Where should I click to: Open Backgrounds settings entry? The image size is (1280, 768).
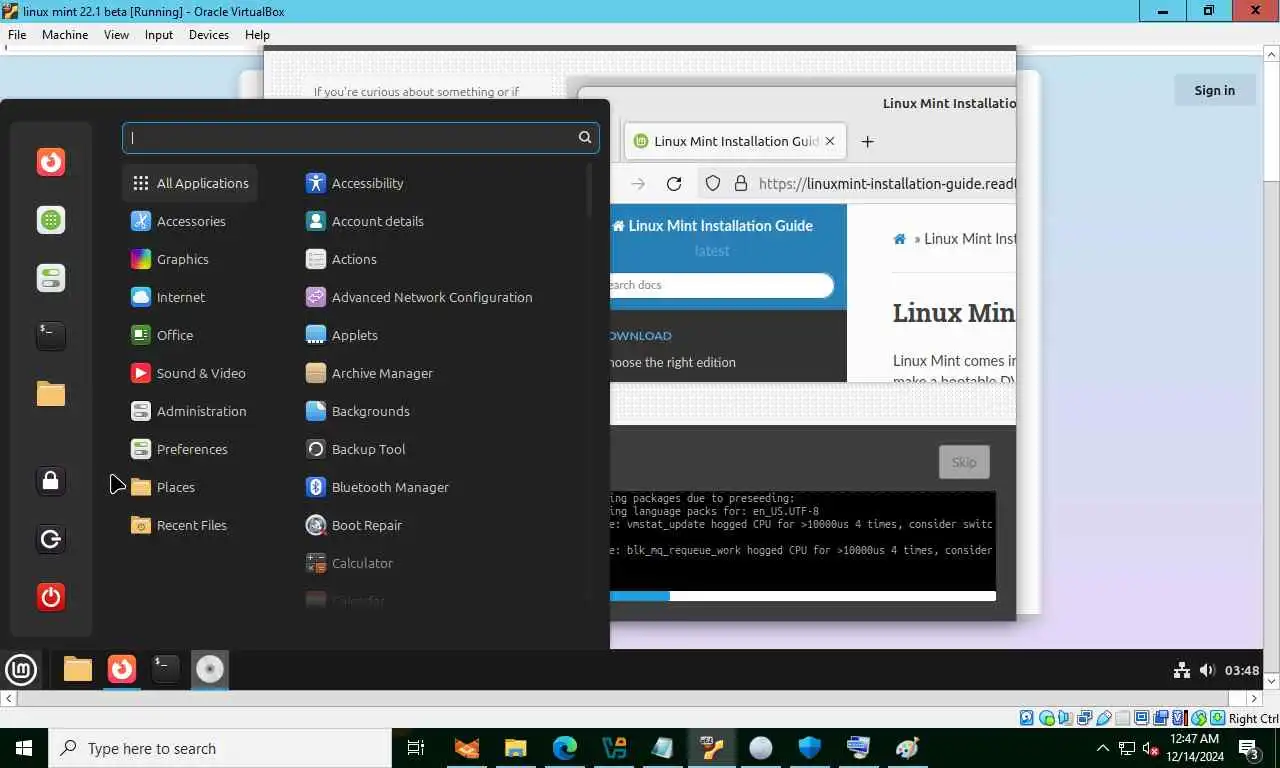point(357,411)
